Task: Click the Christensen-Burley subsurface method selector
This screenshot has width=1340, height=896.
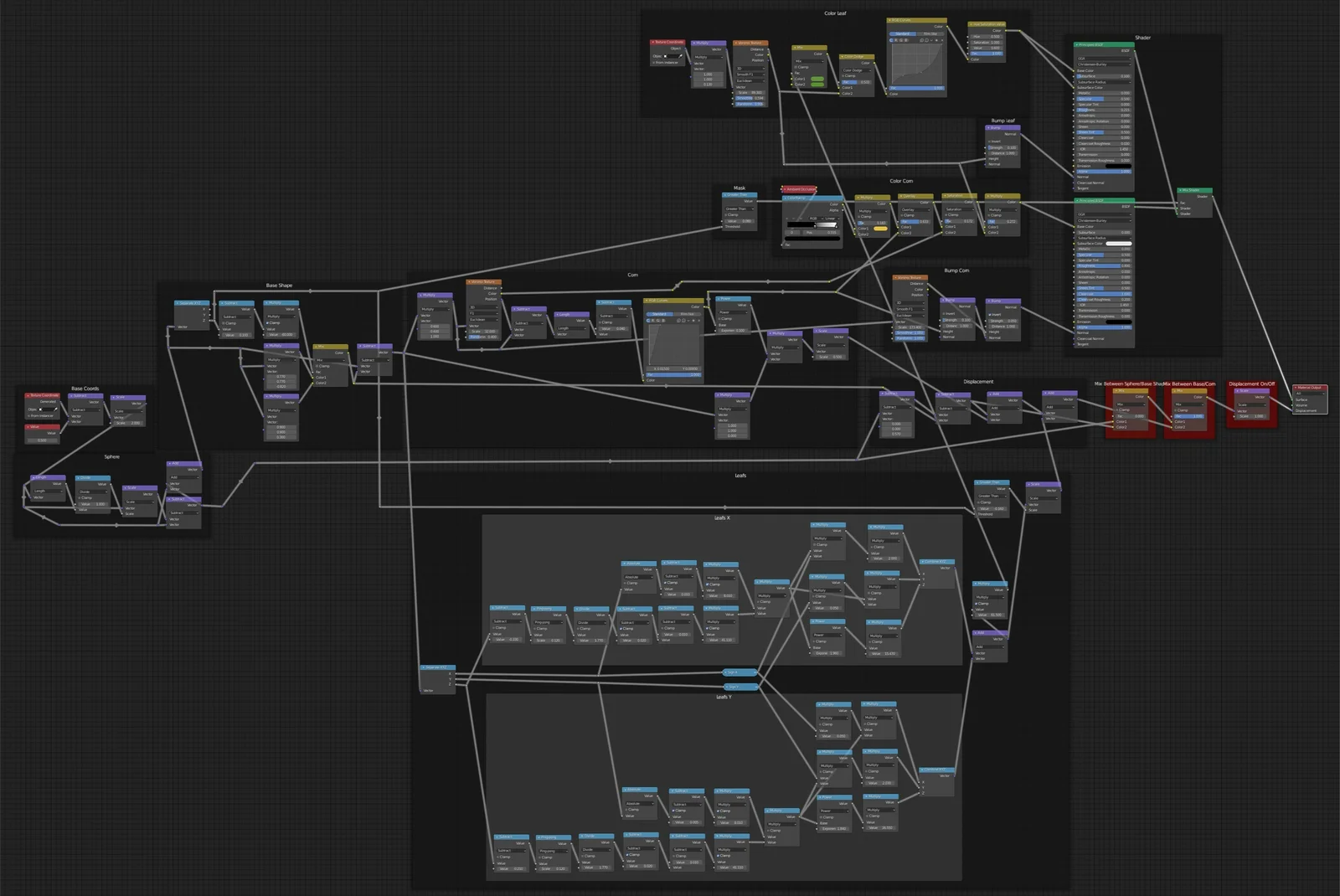Action: click(x=1104, y=64)
